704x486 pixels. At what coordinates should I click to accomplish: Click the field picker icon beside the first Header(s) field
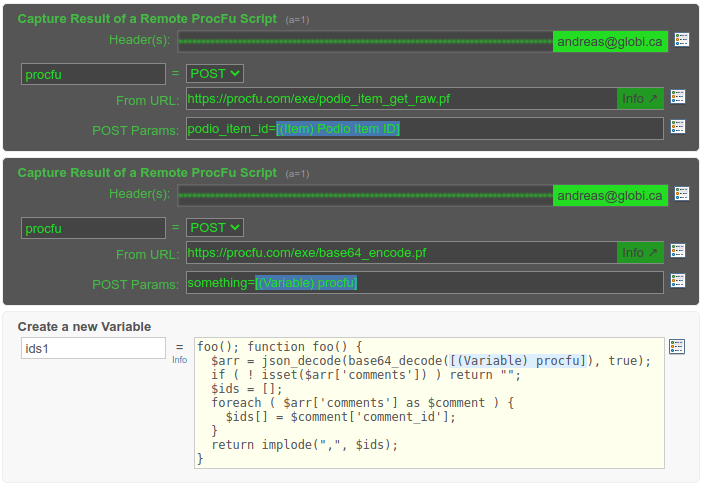(x=682, y=40)
